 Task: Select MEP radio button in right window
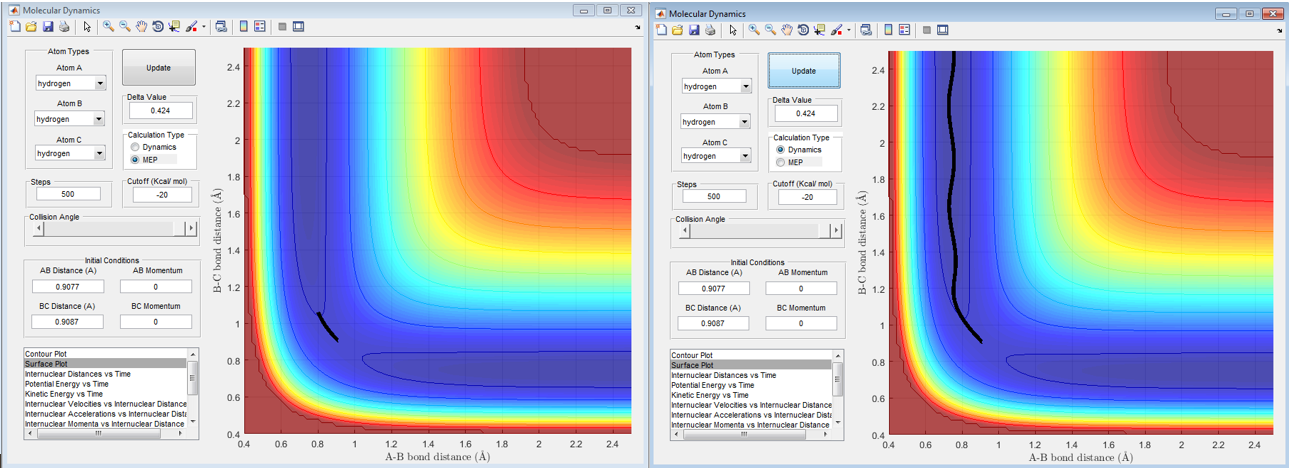click(782, 162)
